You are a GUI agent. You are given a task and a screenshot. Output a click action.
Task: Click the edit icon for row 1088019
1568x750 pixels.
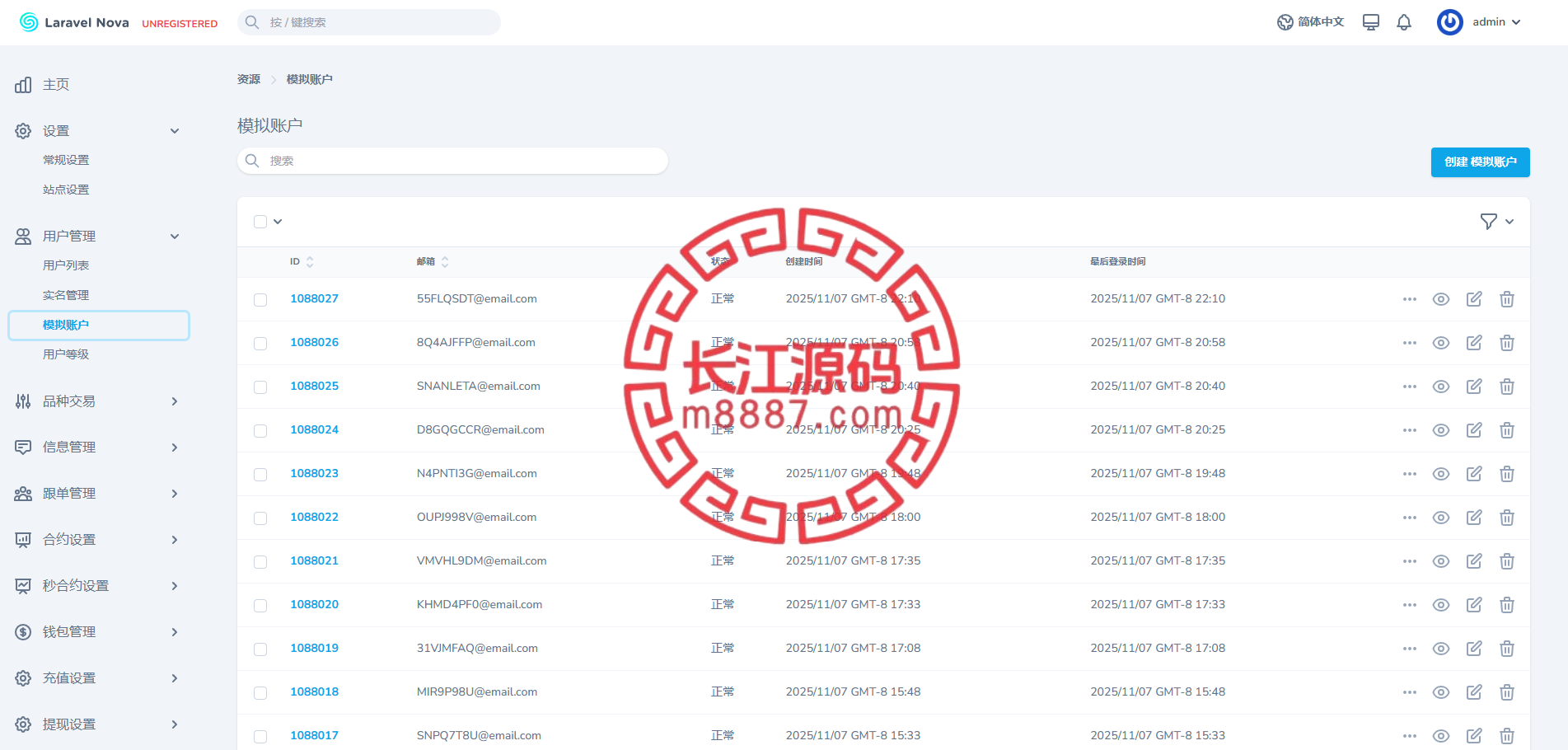tap(1474, 649)
